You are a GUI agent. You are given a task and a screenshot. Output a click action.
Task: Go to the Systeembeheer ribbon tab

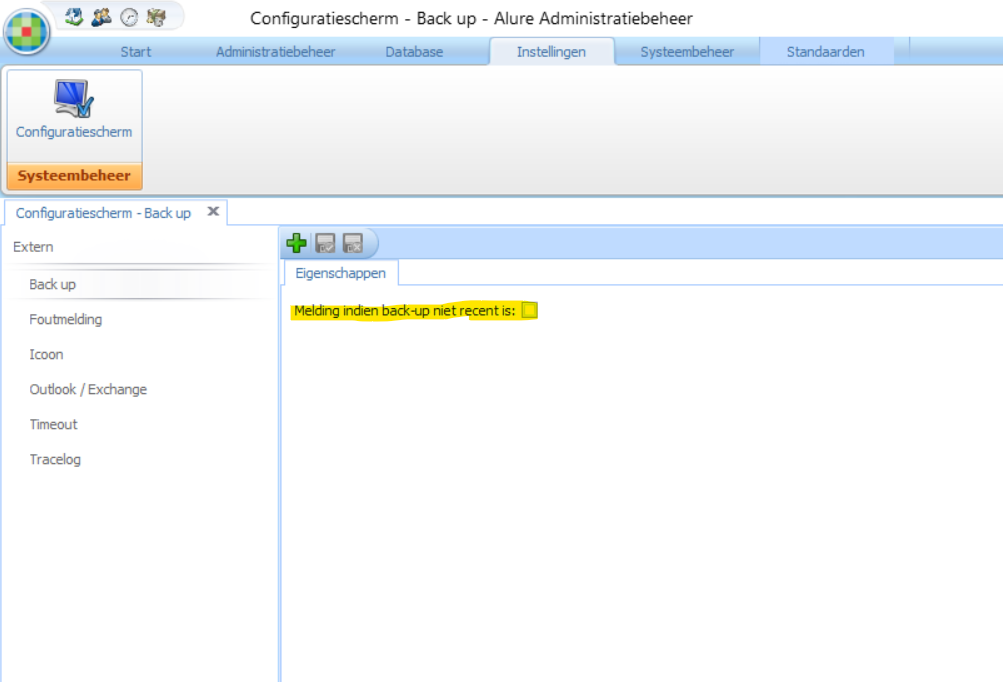point(687,52)
